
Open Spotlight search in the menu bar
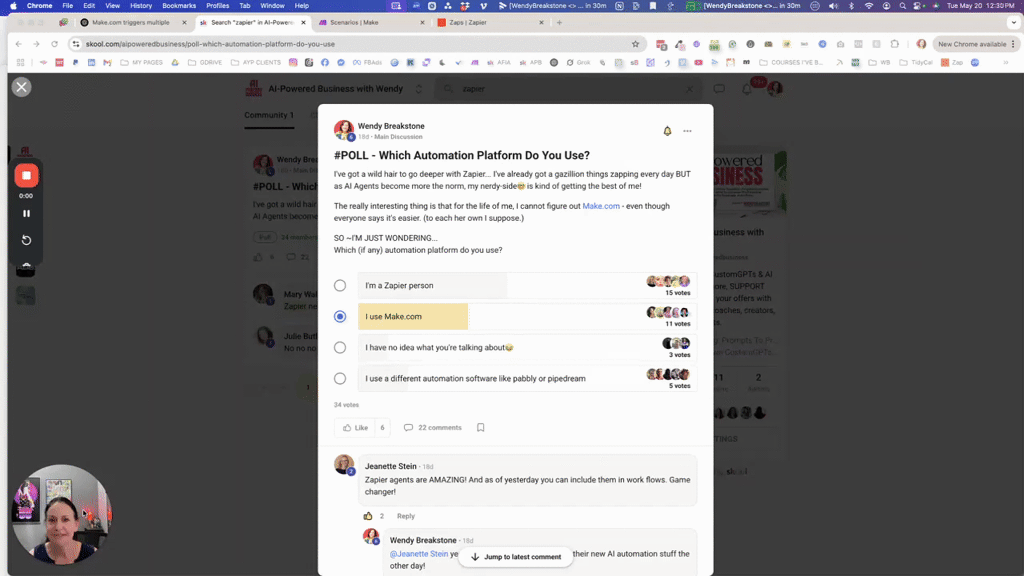pyautogui.click(x=903, y=5)
